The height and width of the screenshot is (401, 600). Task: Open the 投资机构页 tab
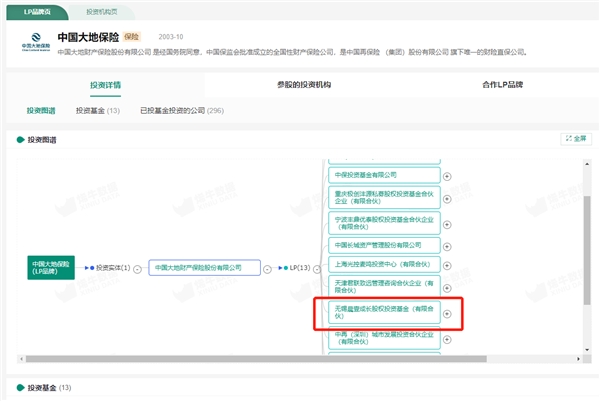coord(101,12)
